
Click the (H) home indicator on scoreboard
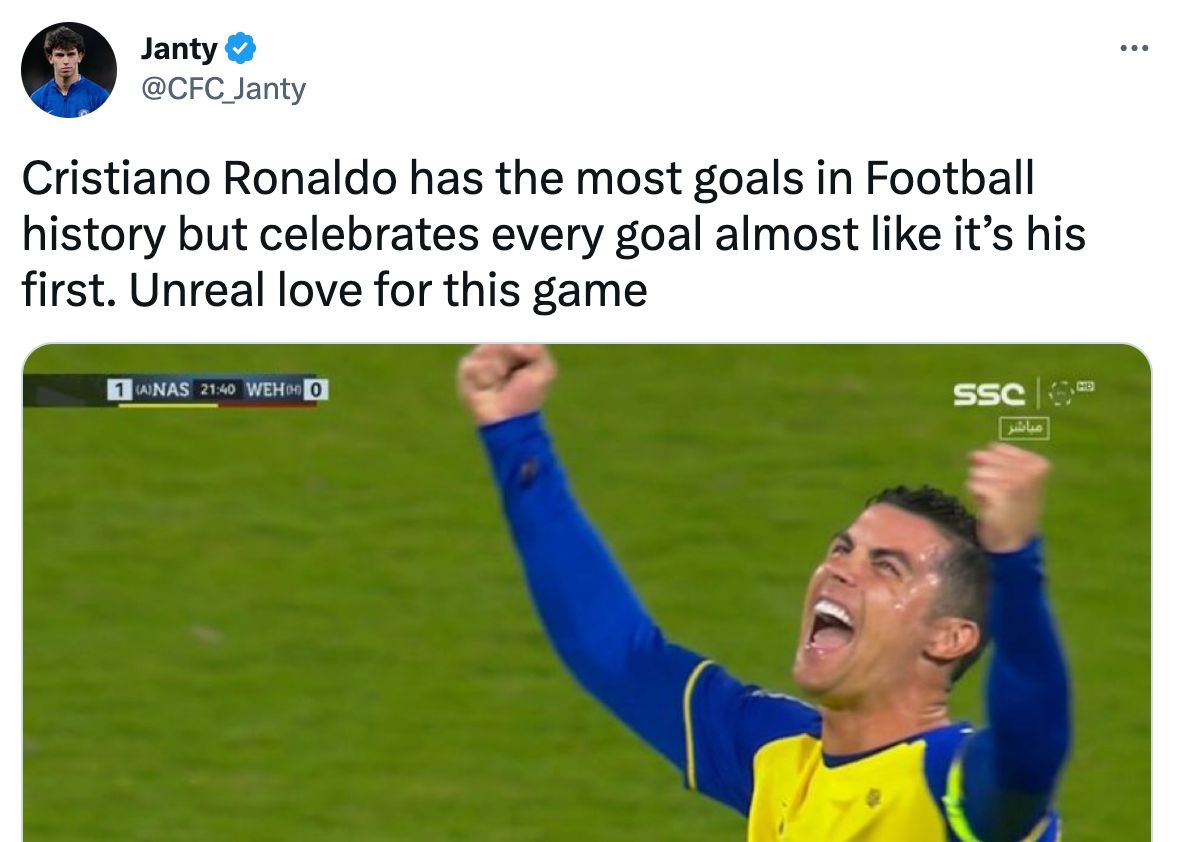point(295,389)
